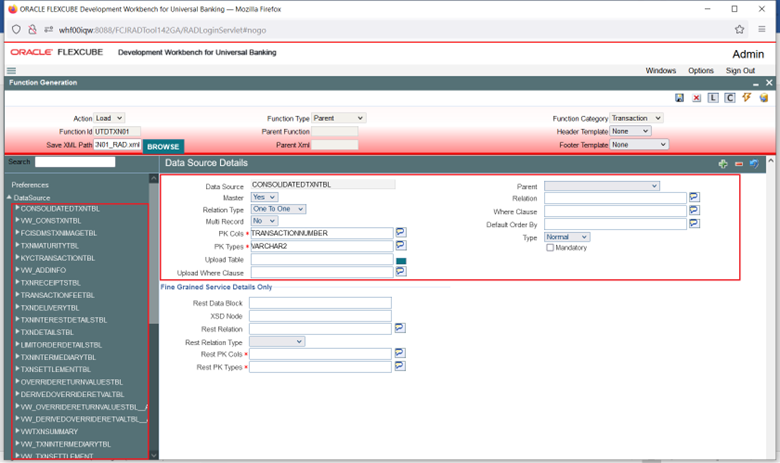Select LIMITORDERDETAILSTBL data source

pyautogui.click(x=61, y=345)
